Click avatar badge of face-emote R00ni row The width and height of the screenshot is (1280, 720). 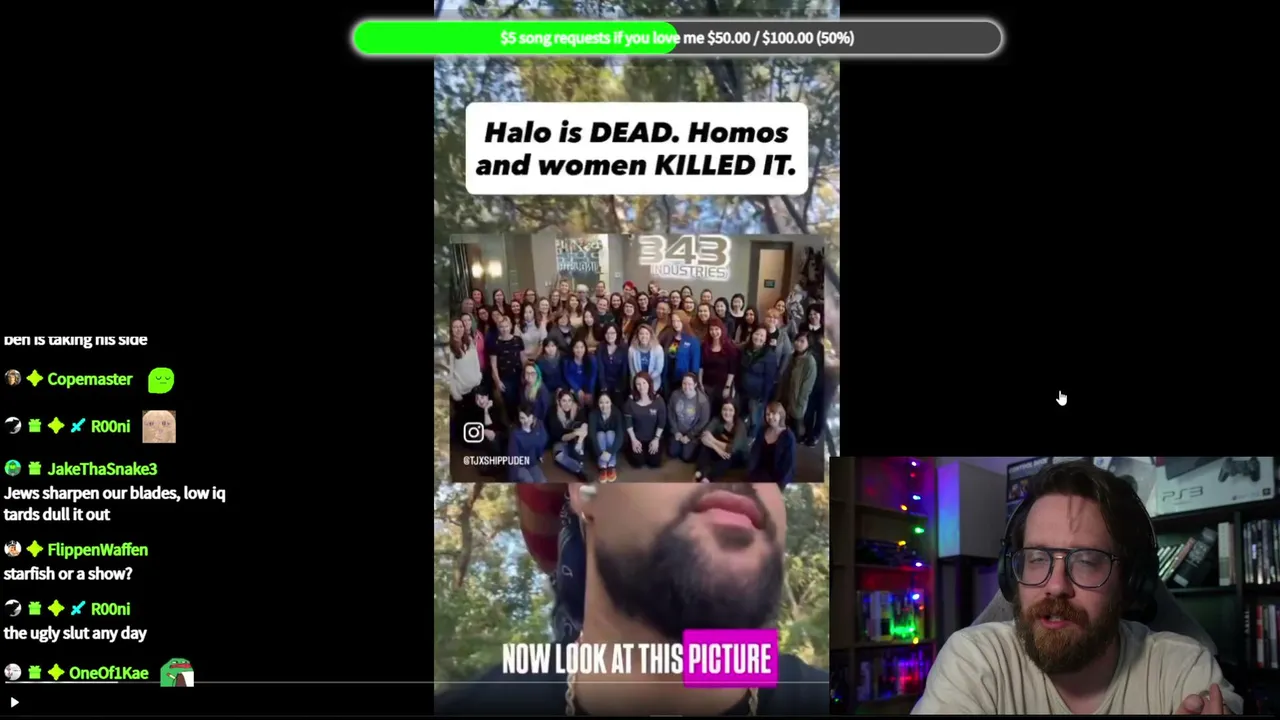12,426
